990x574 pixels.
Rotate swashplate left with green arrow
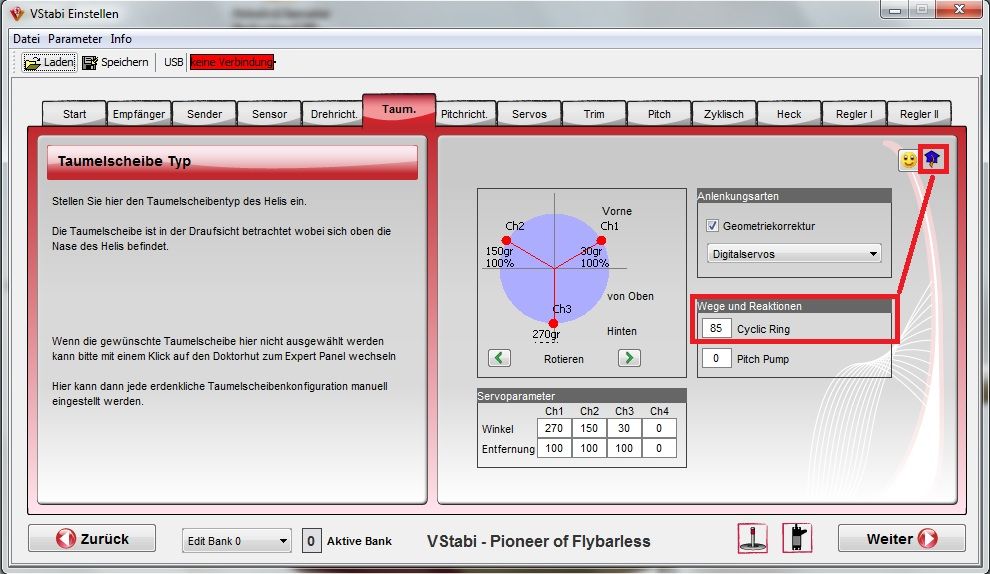click(500, 358)
